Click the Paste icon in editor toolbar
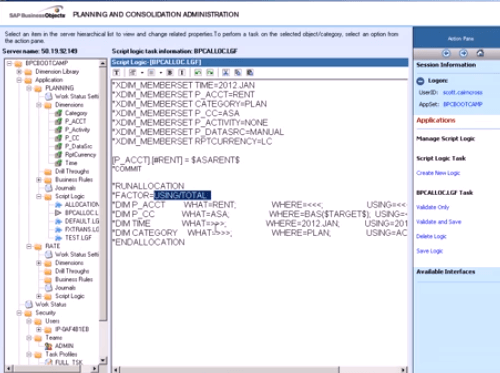This screenshot has width=500, height=373. point(250,72)
